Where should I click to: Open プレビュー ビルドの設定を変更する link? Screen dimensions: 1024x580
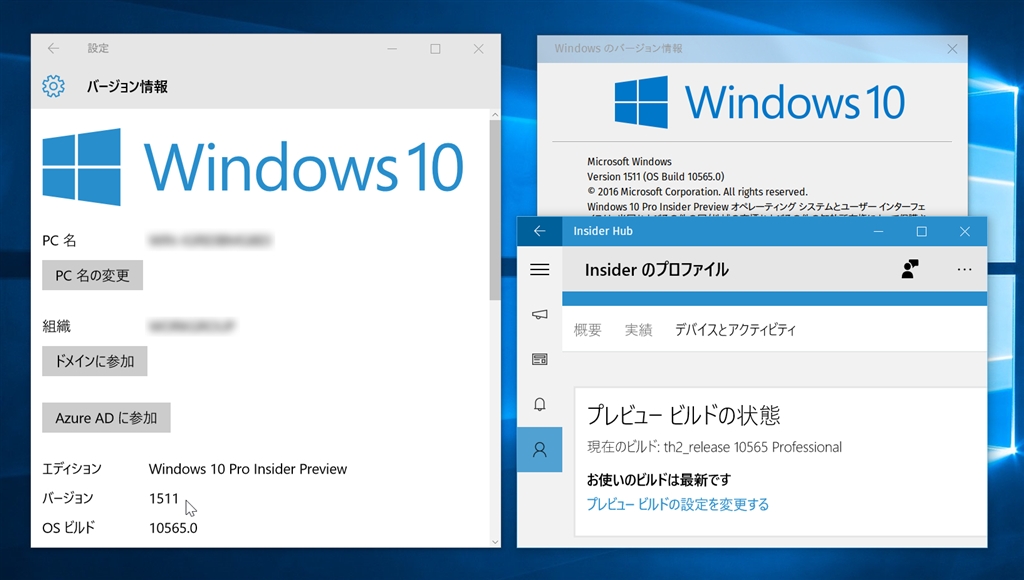click(x=678, y=504)
